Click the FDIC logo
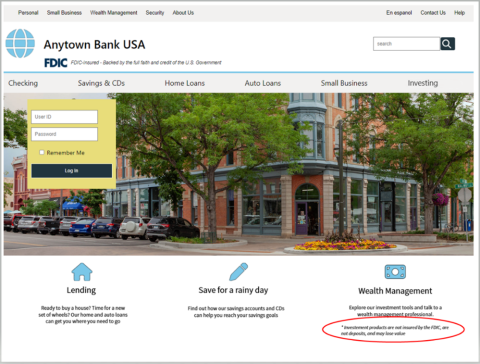 click(x=56, y=63)
